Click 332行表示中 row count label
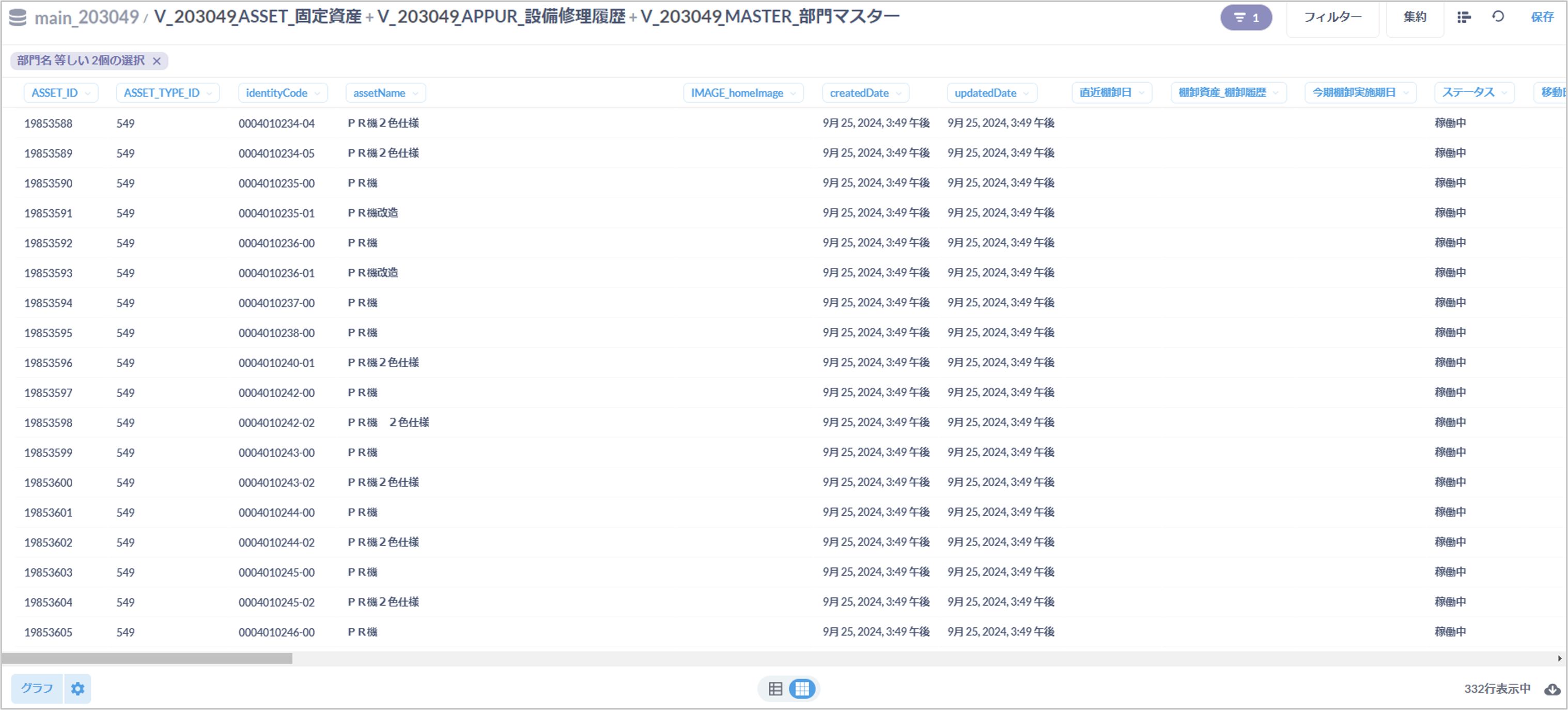Screen dimensions: 1568x710 1497,689
